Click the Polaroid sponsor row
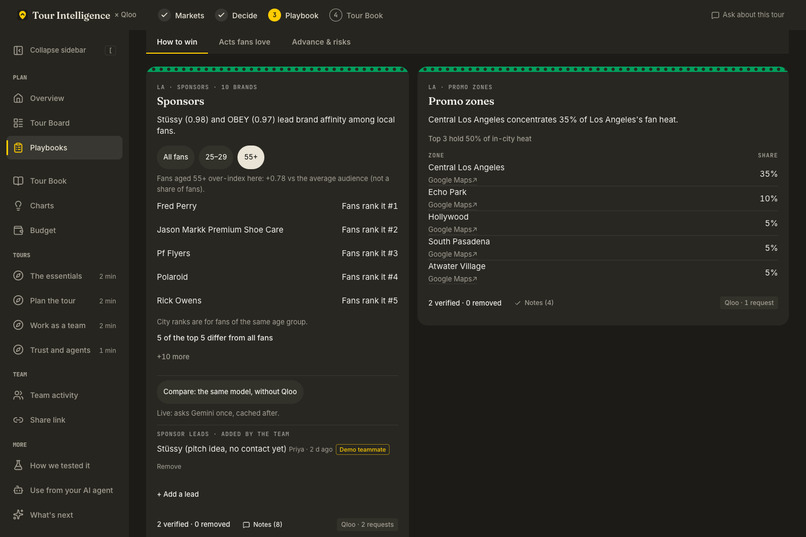Image resolution: width=806 pixels, height=537 pixels. point(277,277)
